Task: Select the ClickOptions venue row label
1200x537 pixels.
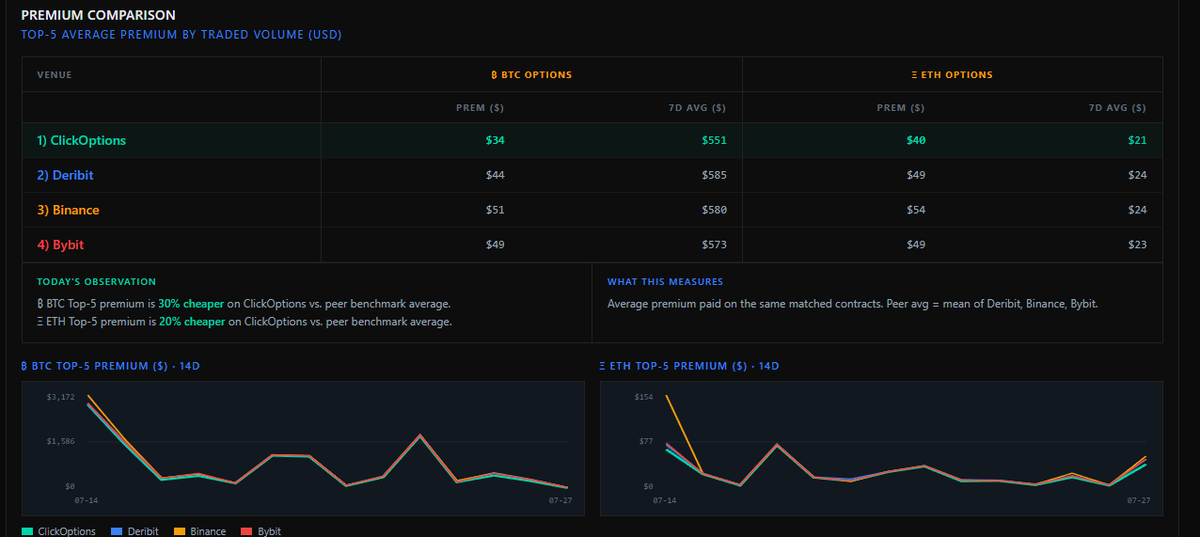Action: pos(81,141)
